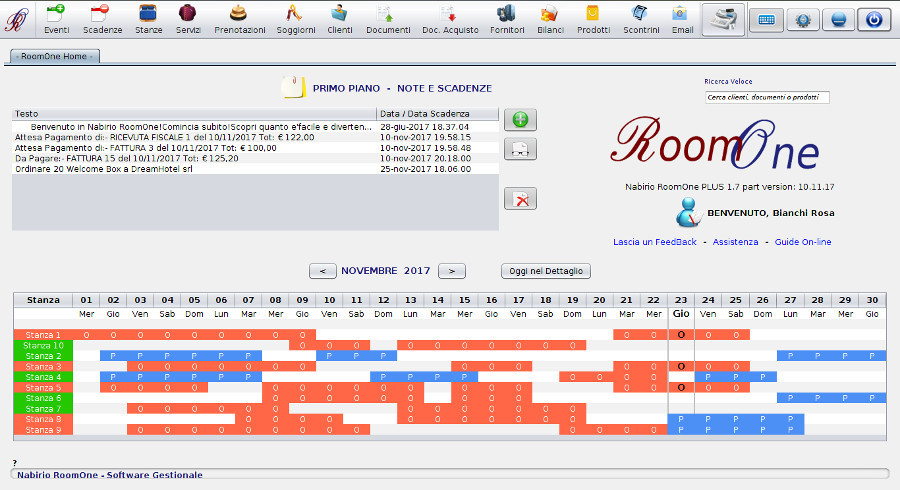Select the RoomOne Home tab
The width and height of the screenshot is (900, 490).
55,56
